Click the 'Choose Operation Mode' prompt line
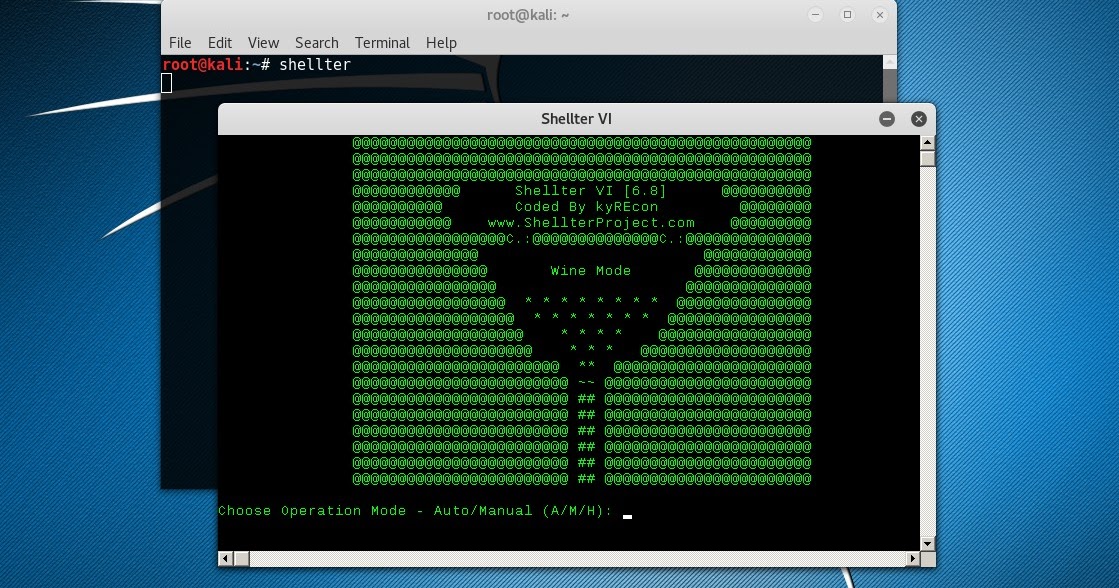Screen dimensions: 1119x588 coord(415,511)
